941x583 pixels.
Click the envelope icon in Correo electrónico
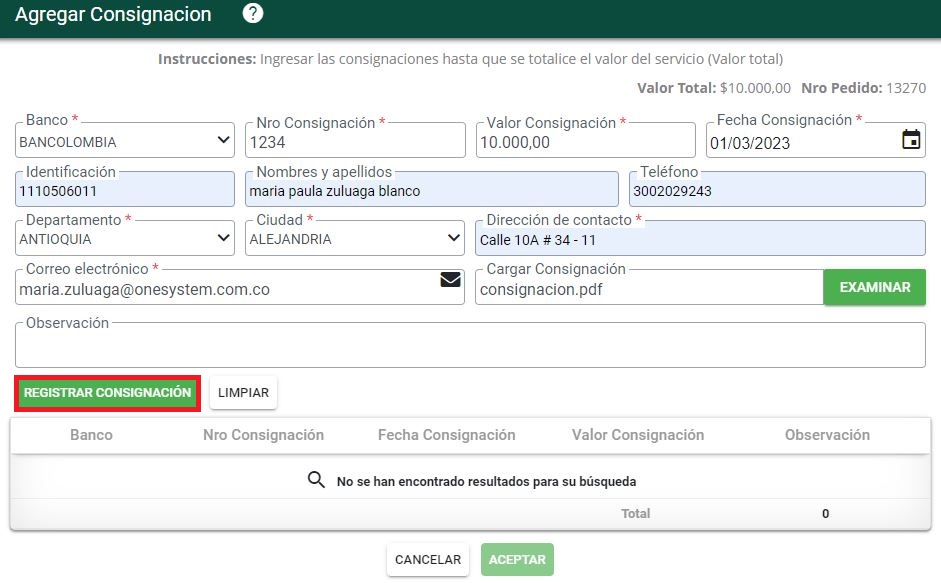pos(450,280)
